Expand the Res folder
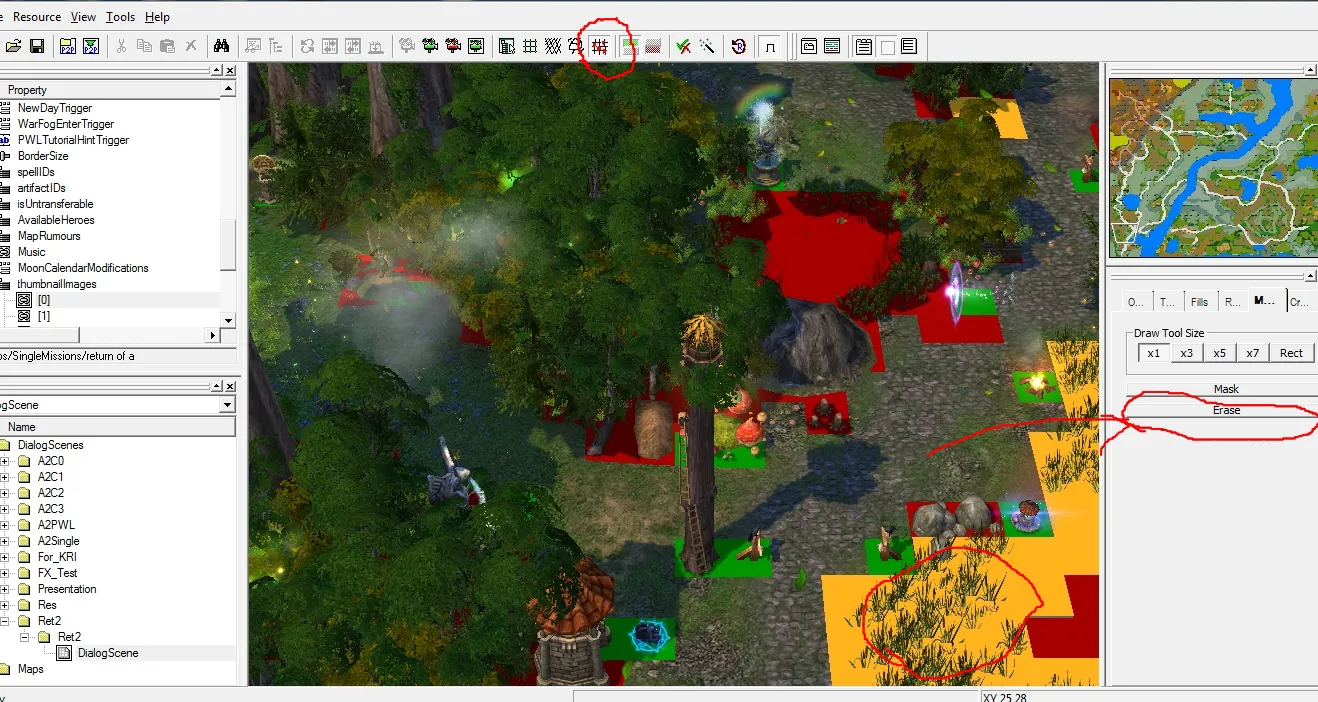 pos(5,605)
